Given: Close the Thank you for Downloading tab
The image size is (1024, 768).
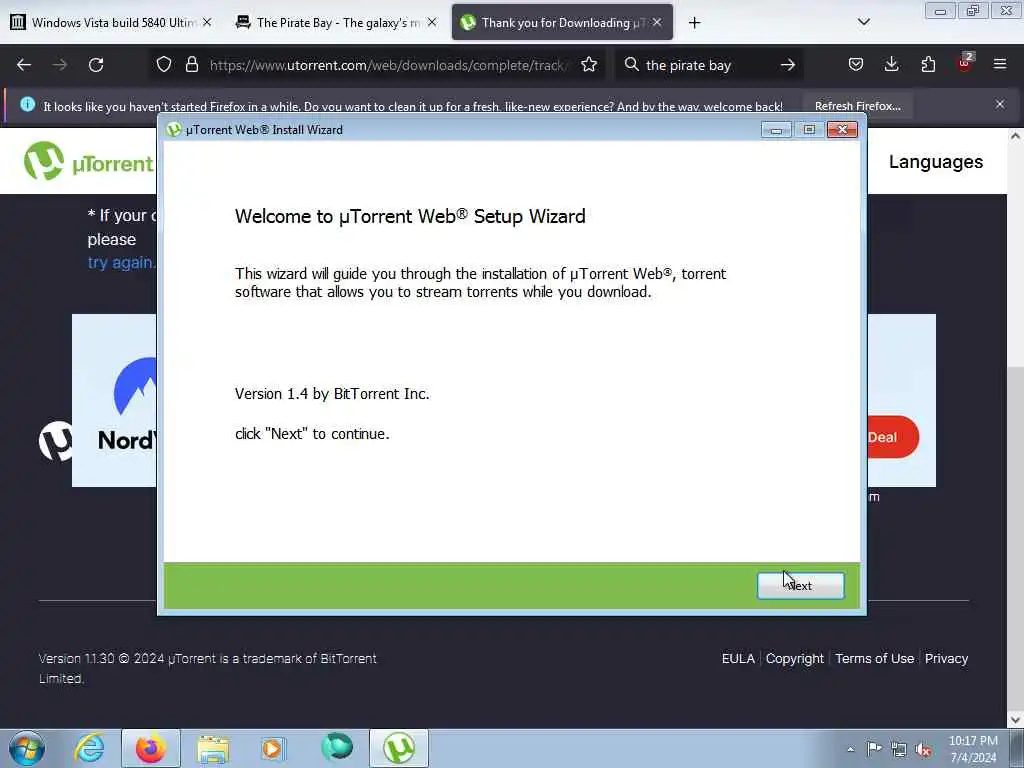Looking at the screenshot, I should click(657, 22).
